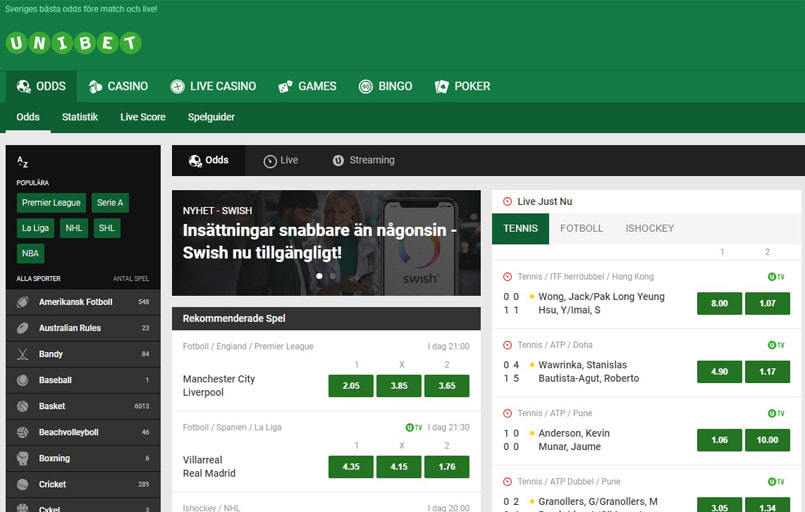
Task: Click the first banner carousel dot
Action: 319,276
